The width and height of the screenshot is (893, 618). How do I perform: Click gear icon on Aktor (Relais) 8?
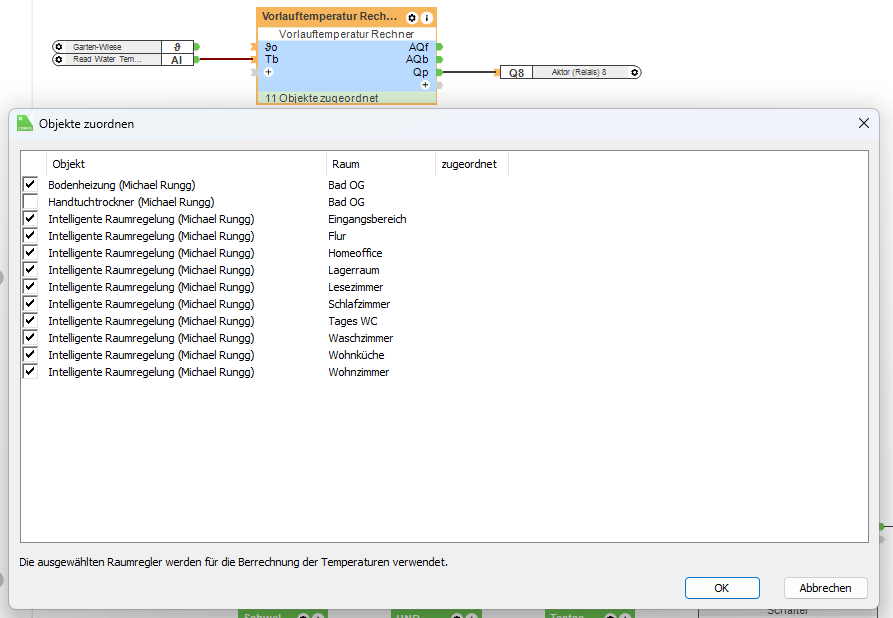pyautogui.click(x=634, y=72)
